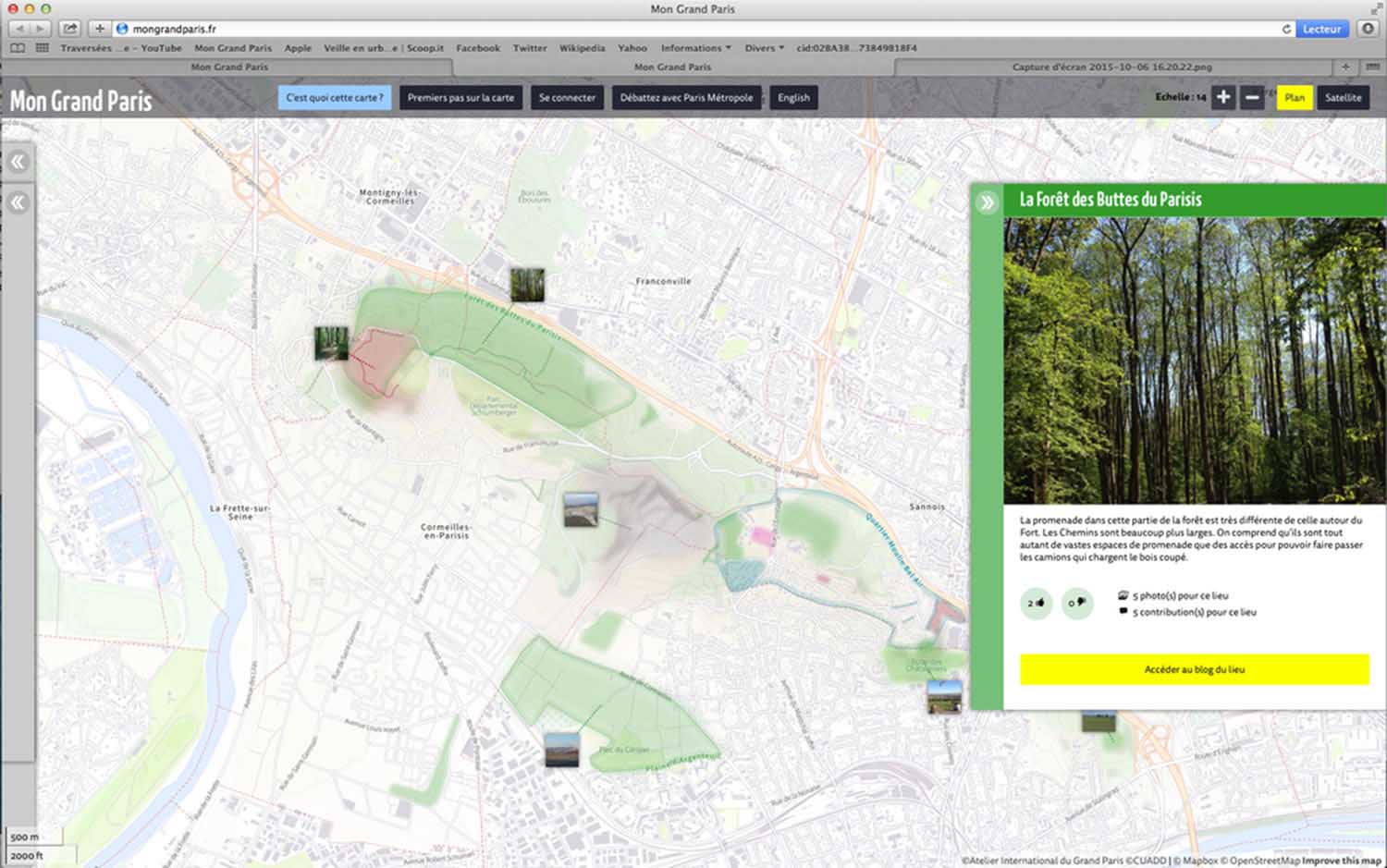
Task: Open the Top Sites grid icon
Action: coord(42,48)
